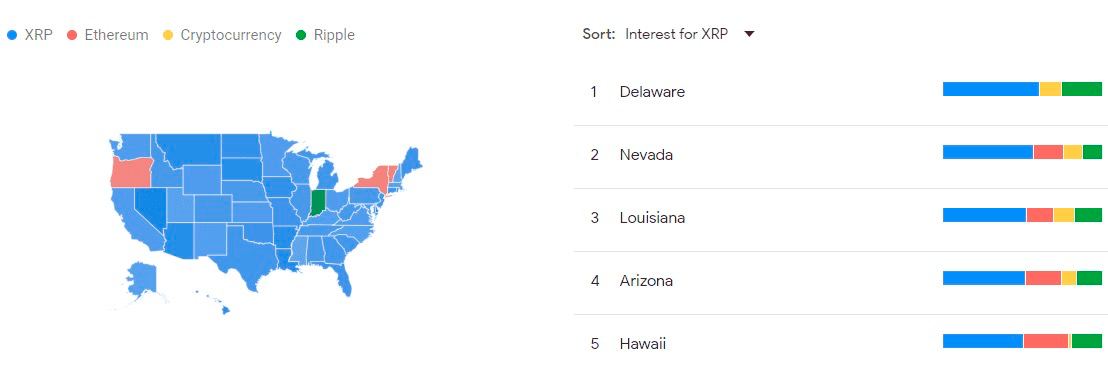This screenshot has height=368, width=1108.
Task: Click green Indiana state on map
Action: [318, 202]
